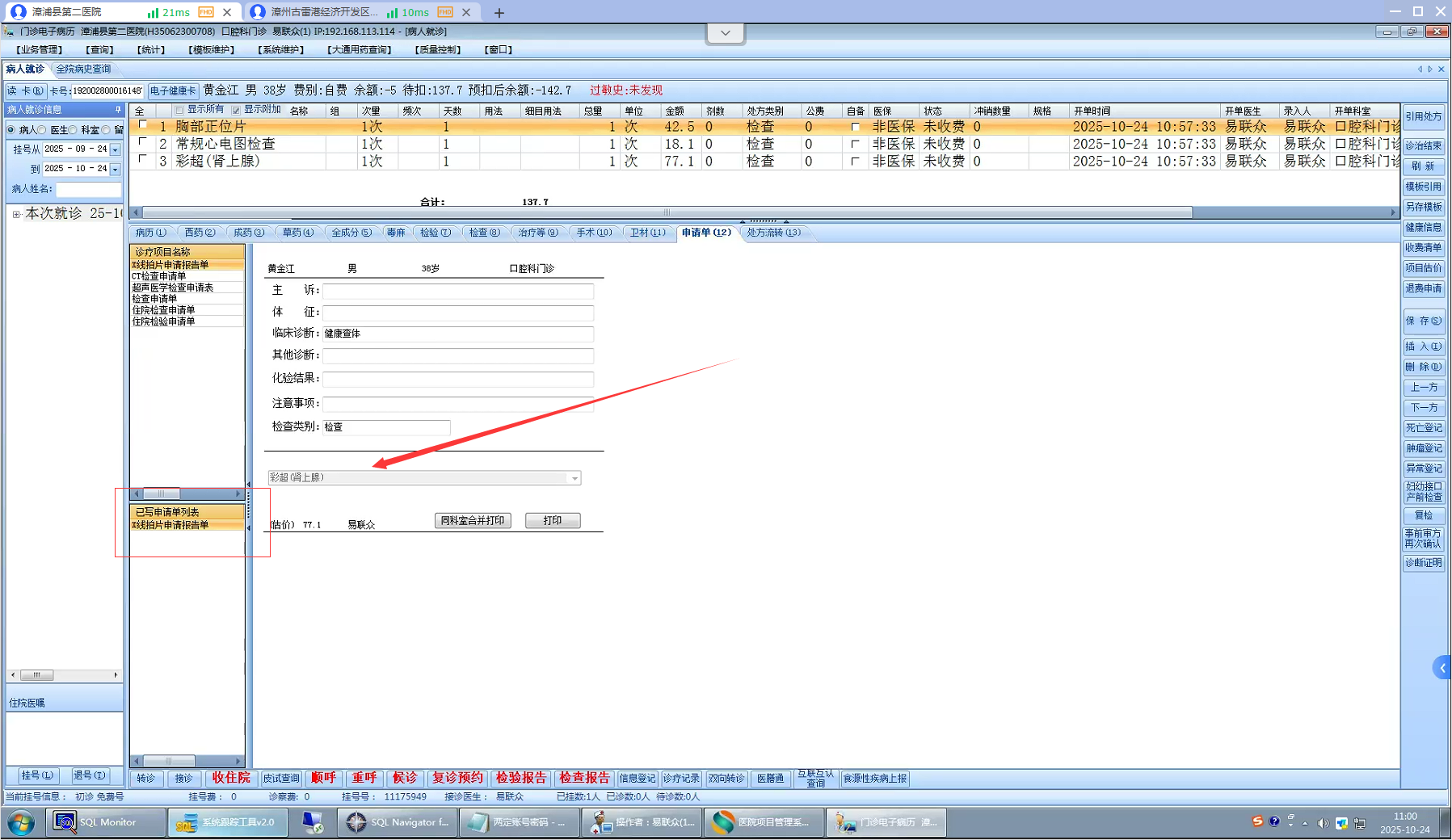1452x840 pixels.
Task: Click the 保存 button in right panel
Action: click(1423, 321)
